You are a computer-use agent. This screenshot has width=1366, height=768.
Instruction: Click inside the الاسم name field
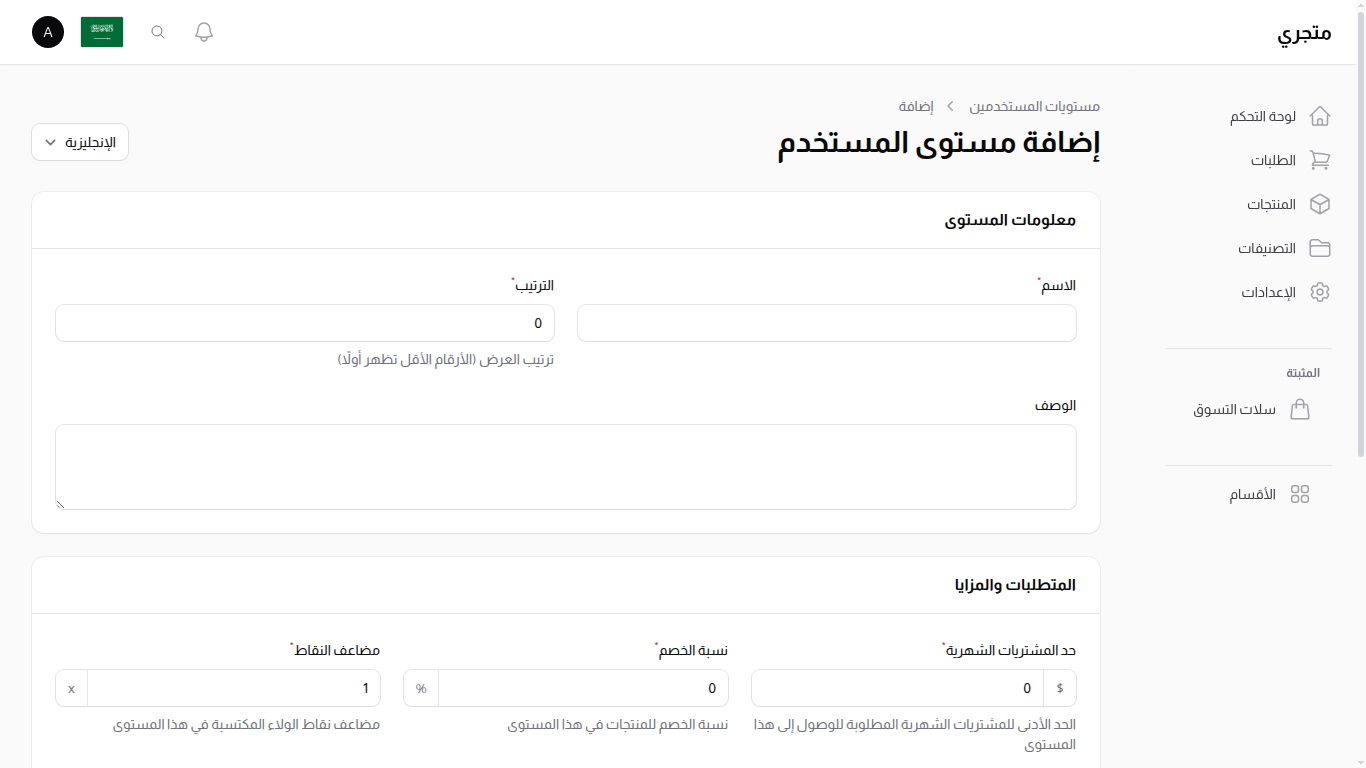(827, 322)
